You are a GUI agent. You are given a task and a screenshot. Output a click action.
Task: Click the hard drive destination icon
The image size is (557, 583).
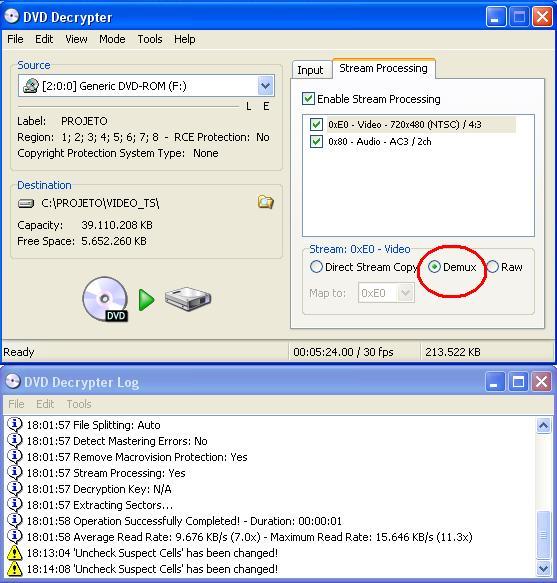point(188,299)
